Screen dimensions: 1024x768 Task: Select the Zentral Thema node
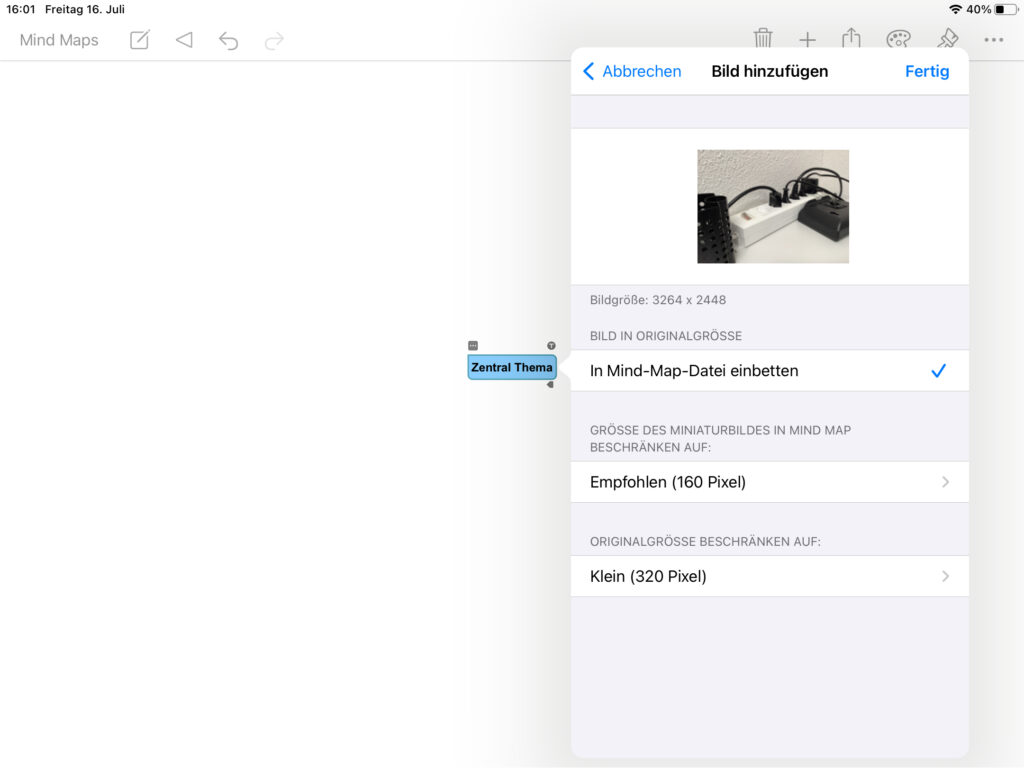[511, 367]
